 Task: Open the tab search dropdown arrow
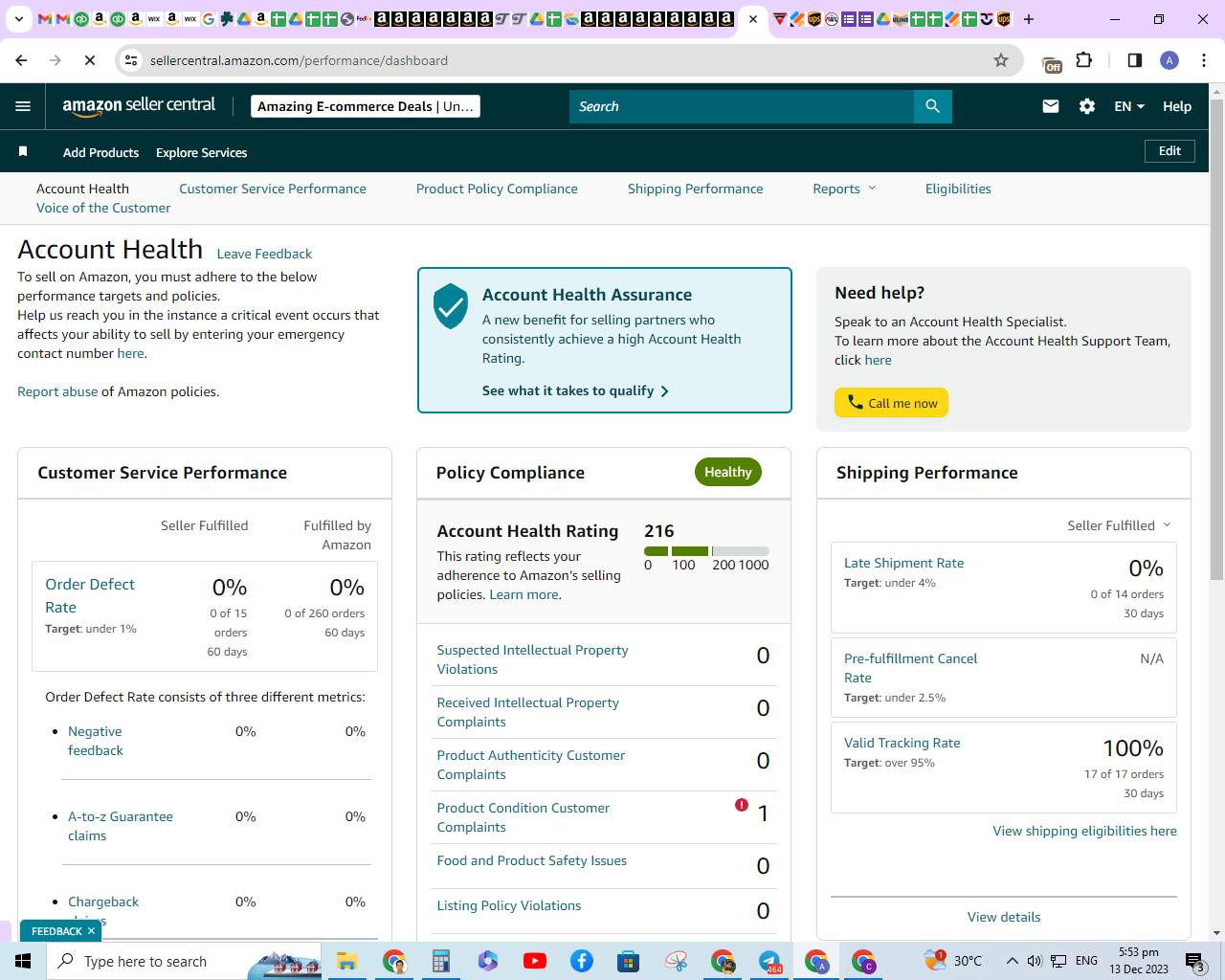(18, 19)
